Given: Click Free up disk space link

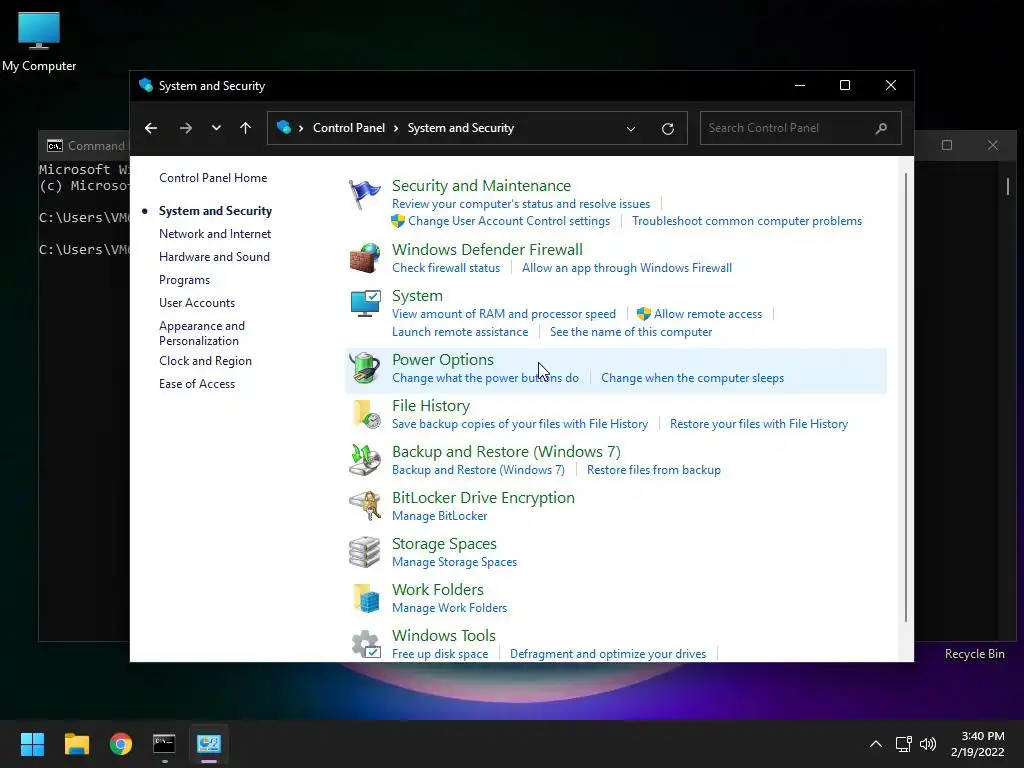Looking at the screenshot, I should pos(440,654).
